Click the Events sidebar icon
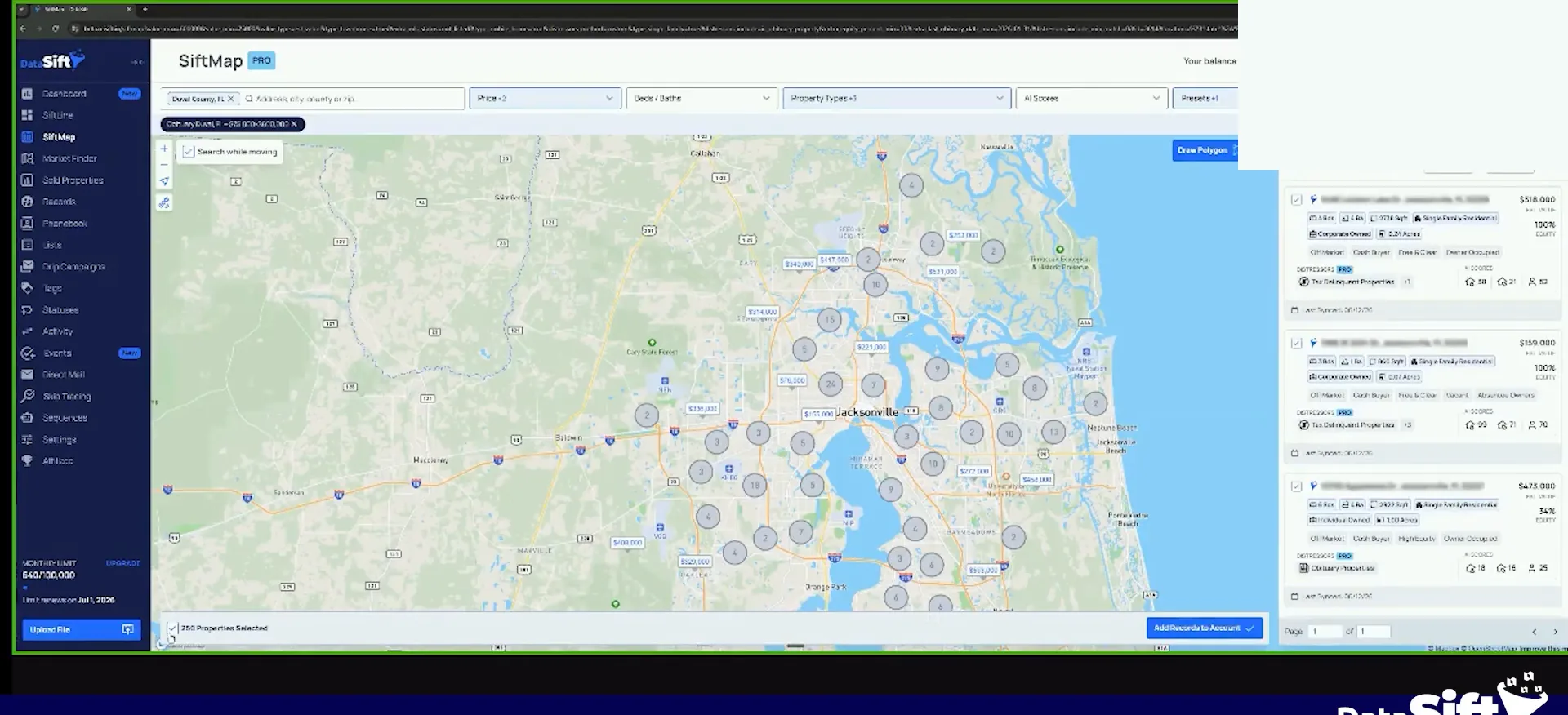The height and width of the screenshot is (715, 1568). pyautogui.click(x=27, y=353)
